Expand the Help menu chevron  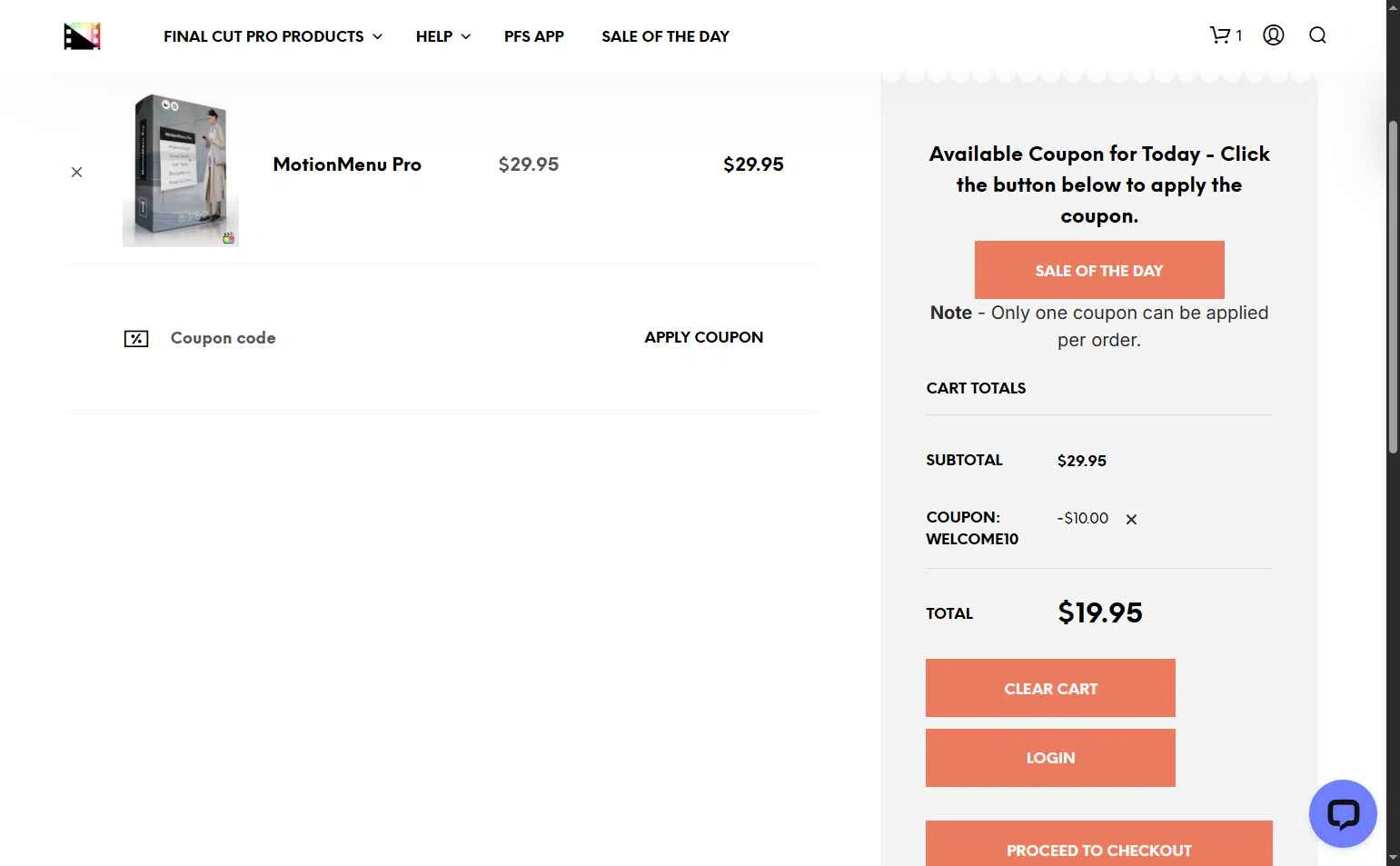(466, 36)
